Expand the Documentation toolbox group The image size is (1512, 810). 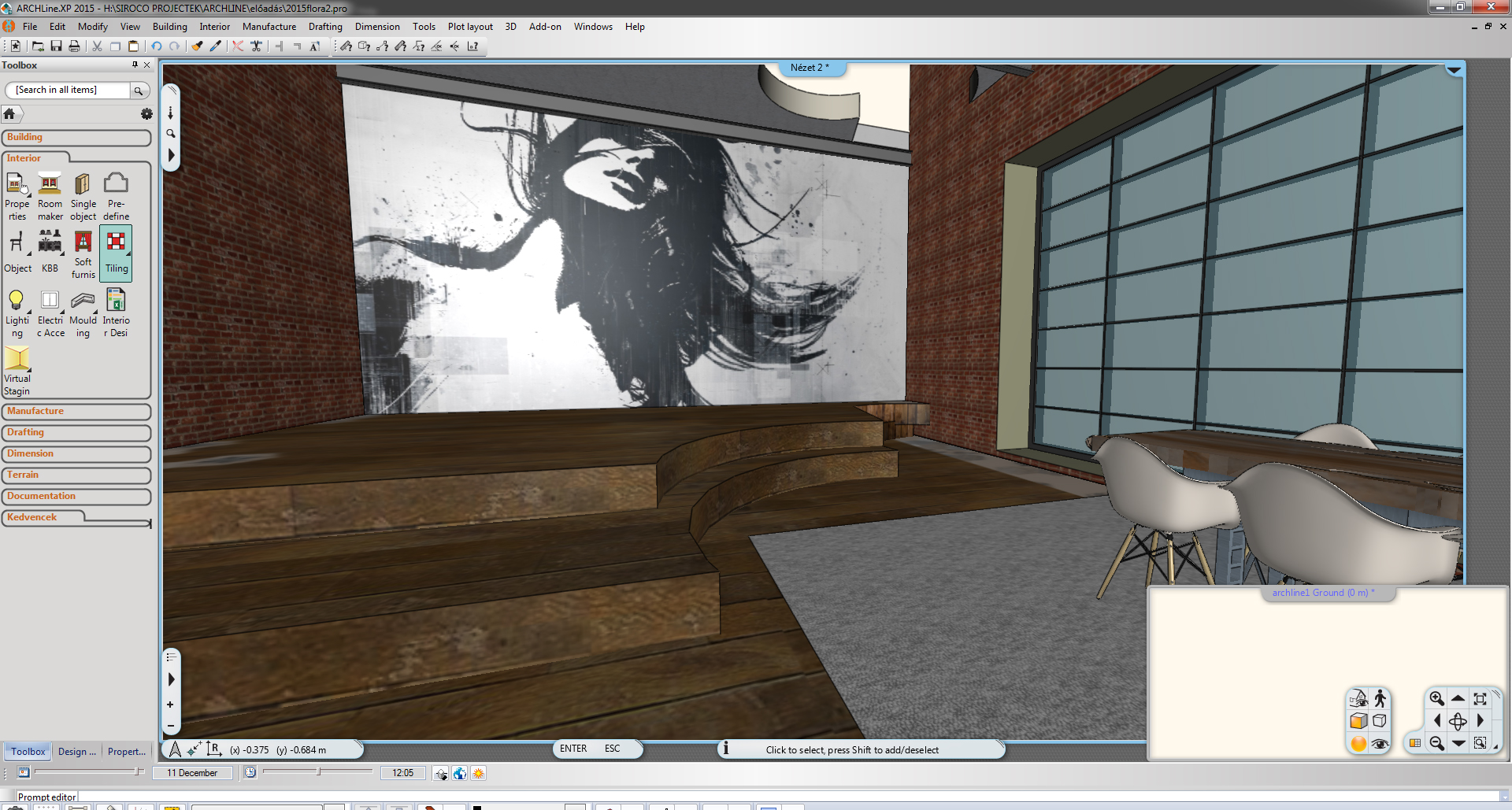(x=76, y=497)
